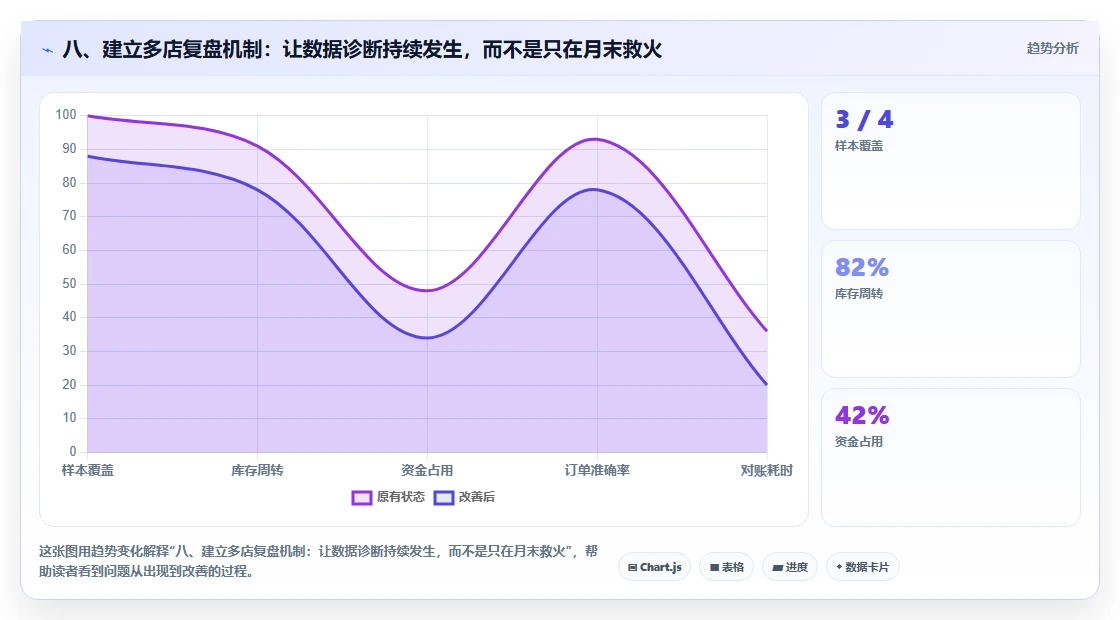Select the Chart.js tag
The width and height of the screenshot is (1120, 620).
point(654,567)
